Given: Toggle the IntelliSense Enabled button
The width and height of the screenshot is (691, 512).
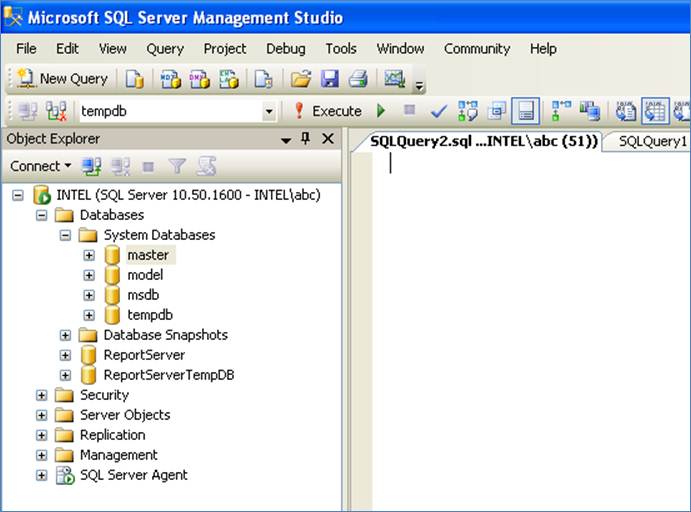Looking at the screenshot, I should 525,111.
